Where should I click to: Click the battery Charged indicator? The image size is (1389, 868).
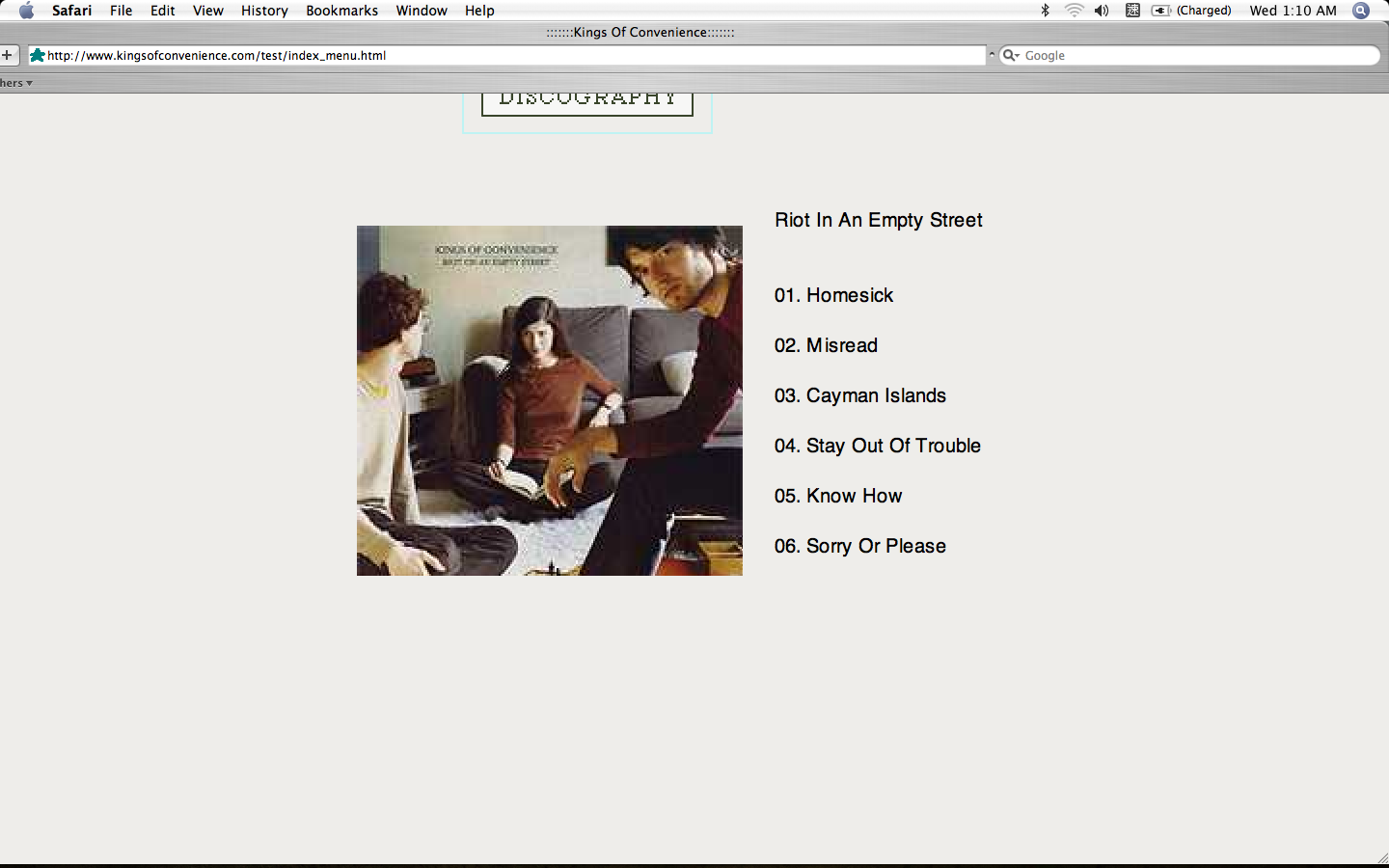point(1192,11)
